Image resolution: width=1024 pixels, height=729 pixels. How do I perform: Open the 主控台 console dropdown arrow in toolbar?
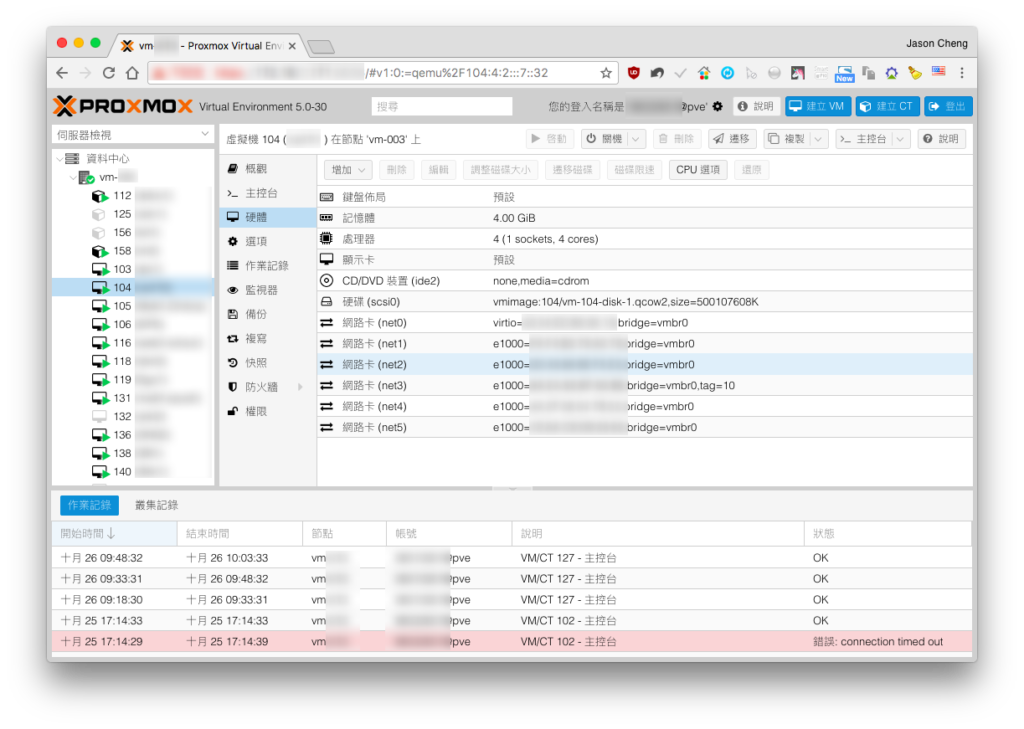(901, 138)
